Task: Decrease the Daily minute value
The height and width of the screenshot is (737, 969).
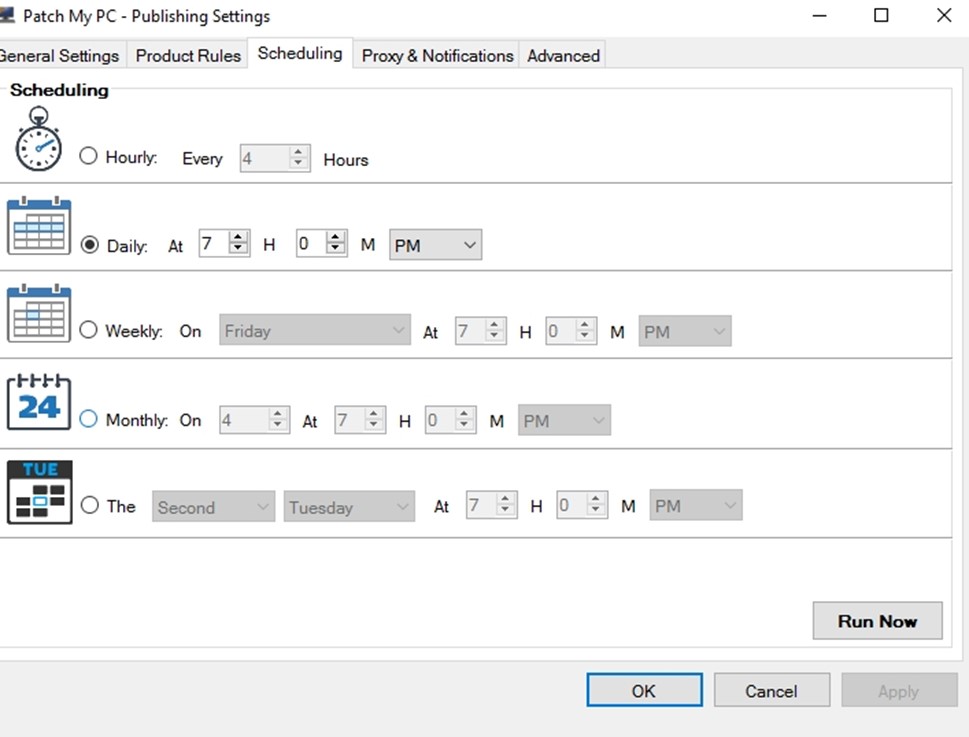Action: pos(336,250)
